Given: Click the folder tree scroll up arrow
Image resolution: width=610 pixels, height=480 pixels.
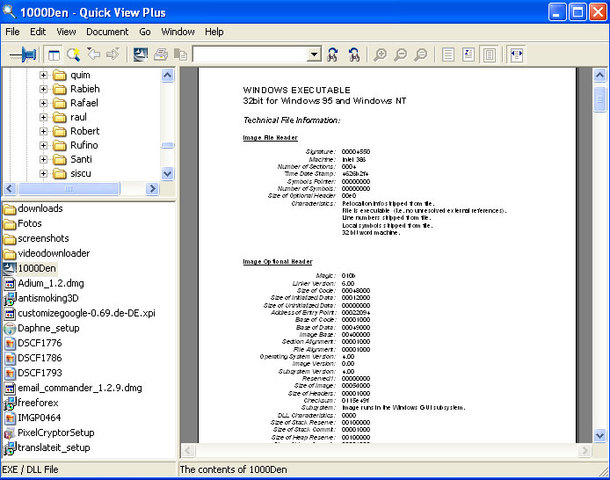Looking at the screenshot, I should coord(167,75).
